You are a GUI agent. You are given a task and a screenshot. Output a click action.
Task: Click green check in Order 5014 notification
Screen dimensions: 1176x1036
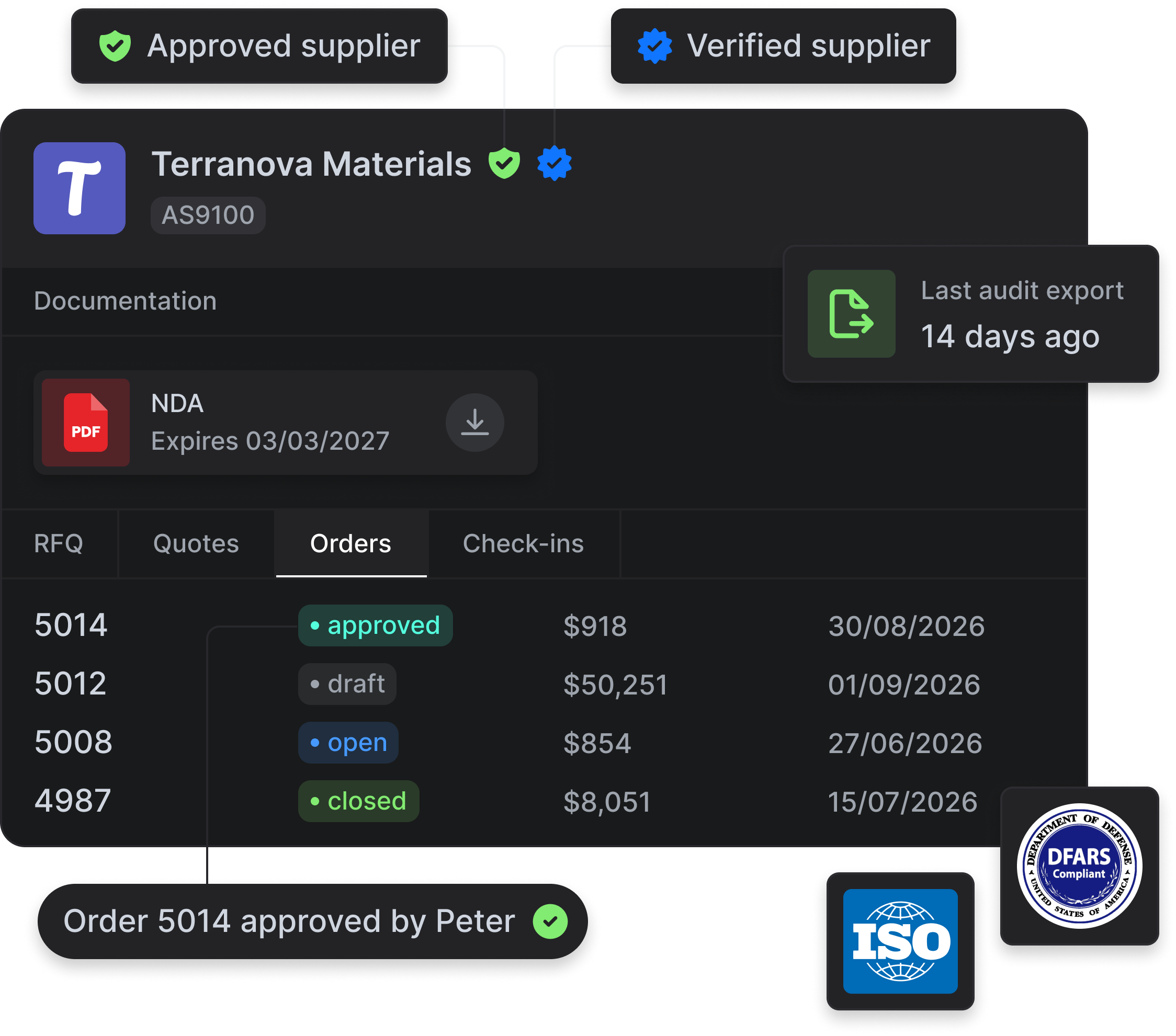(x=550, y=921)
